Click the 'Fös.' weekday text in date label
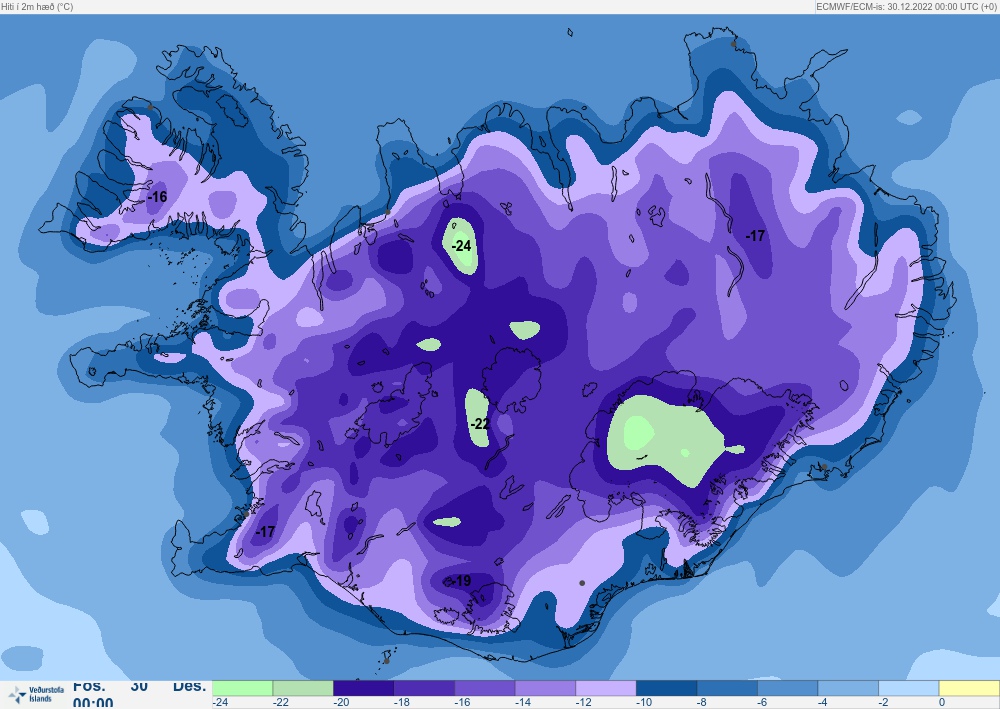The image size is (1000, 709). click(89, 687)
